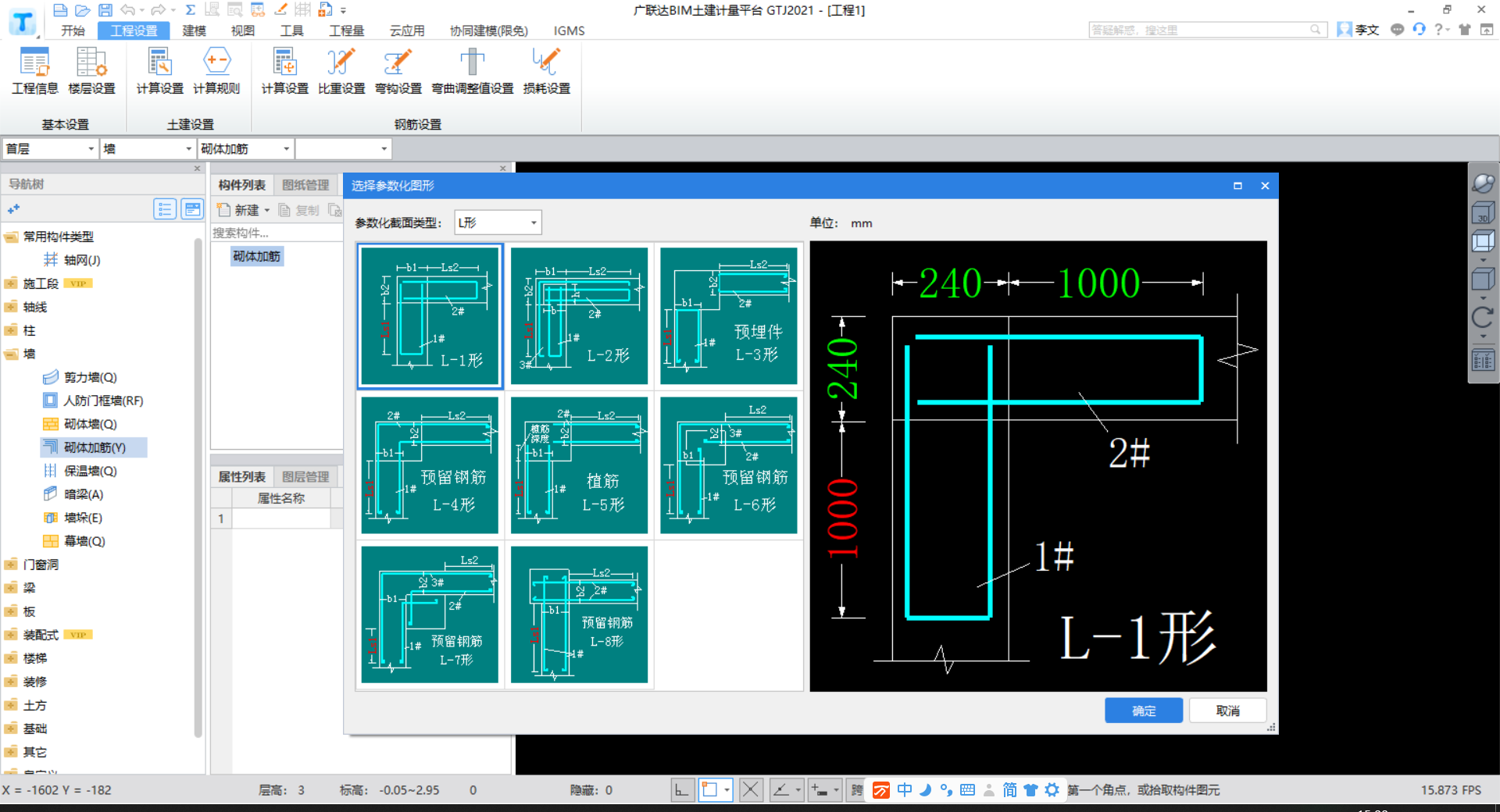Screen dimensions: 1500x812
Task: Confirm with 确定 button
Action: pyautogui.click(x=1144, y=710)
